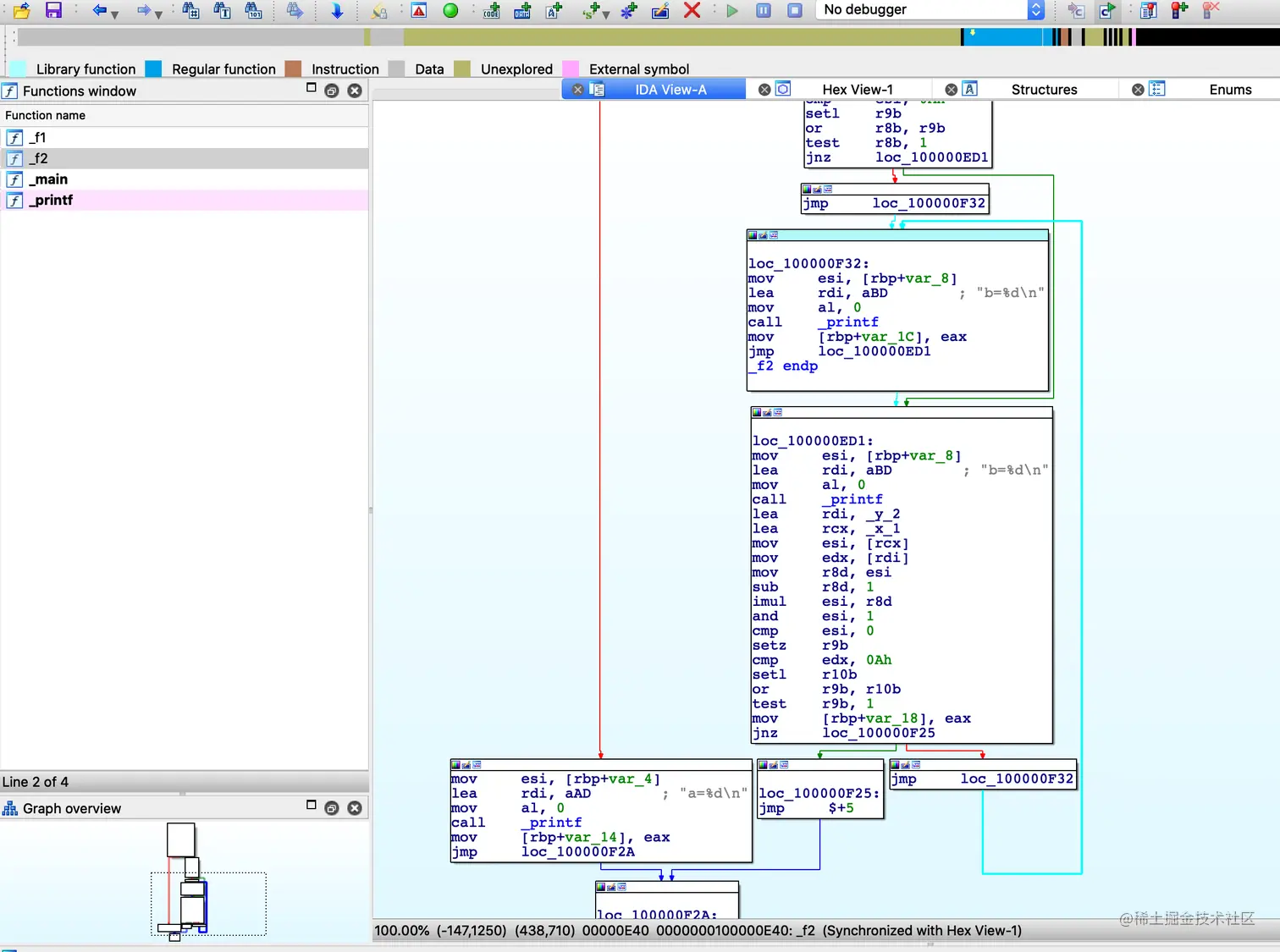Click the red X delete icon

[x=692, y=10]
